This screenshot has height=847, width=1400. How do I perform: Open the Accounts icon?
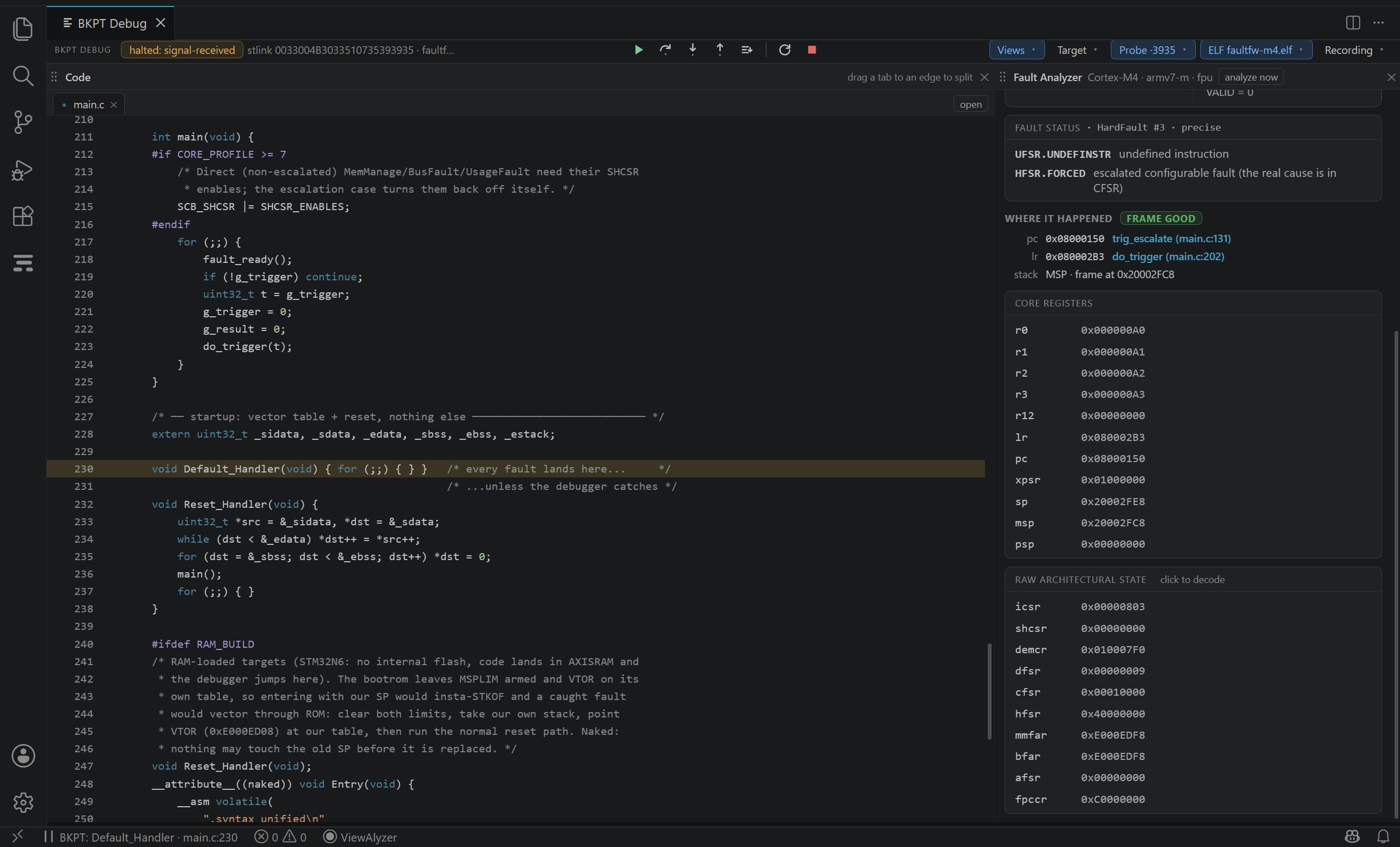click(23, 756)
